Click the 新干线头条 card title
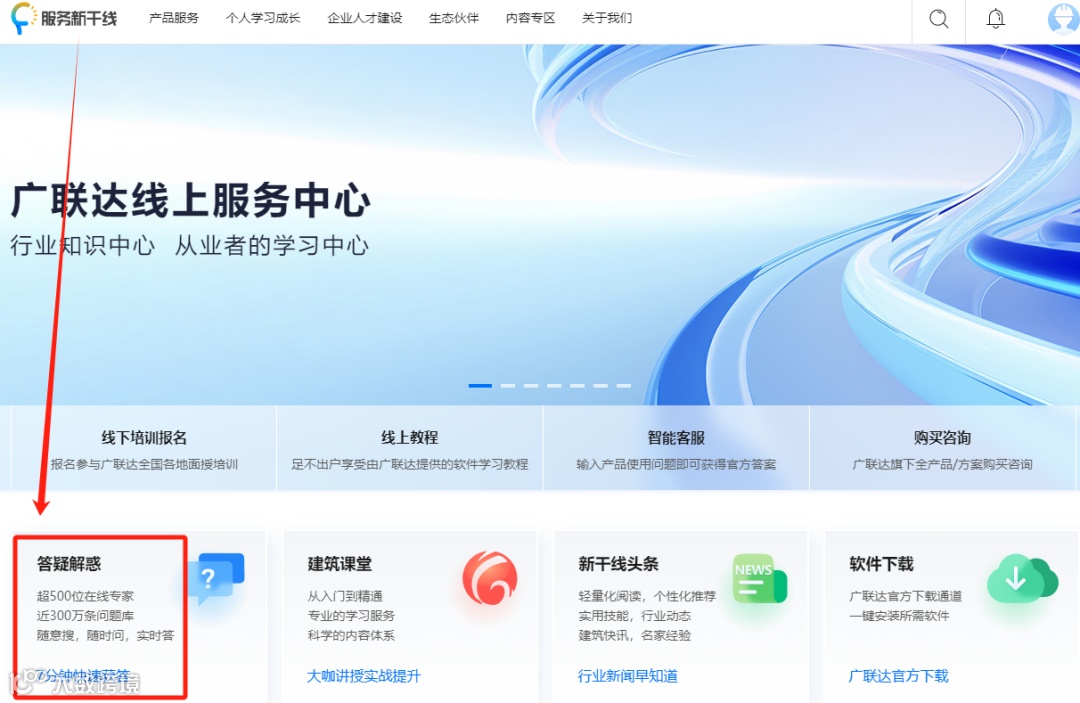The image size is (1080, 703). coord(619,564)
